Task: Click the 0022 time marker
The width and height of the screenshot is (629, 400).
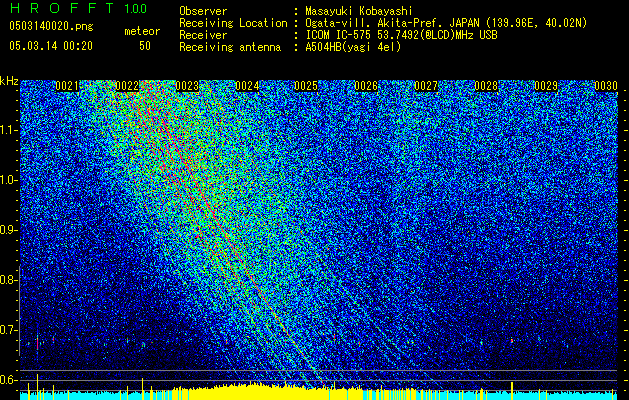Action: point(127,86)
